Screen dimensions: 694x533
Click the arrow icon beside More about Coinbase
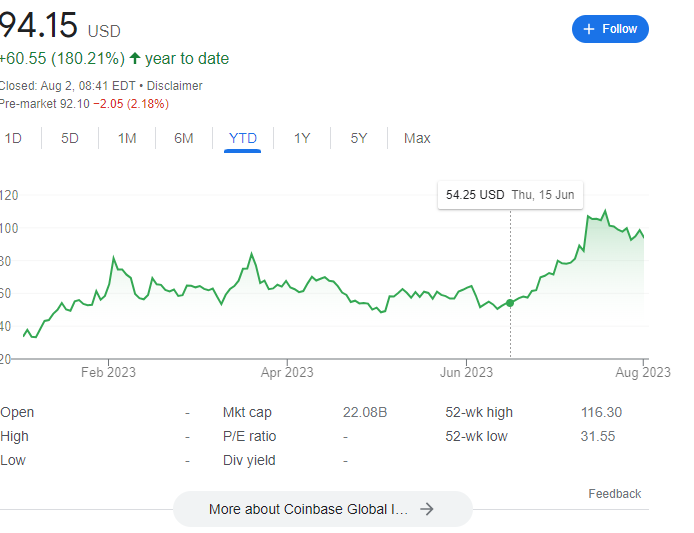[427, 509]
